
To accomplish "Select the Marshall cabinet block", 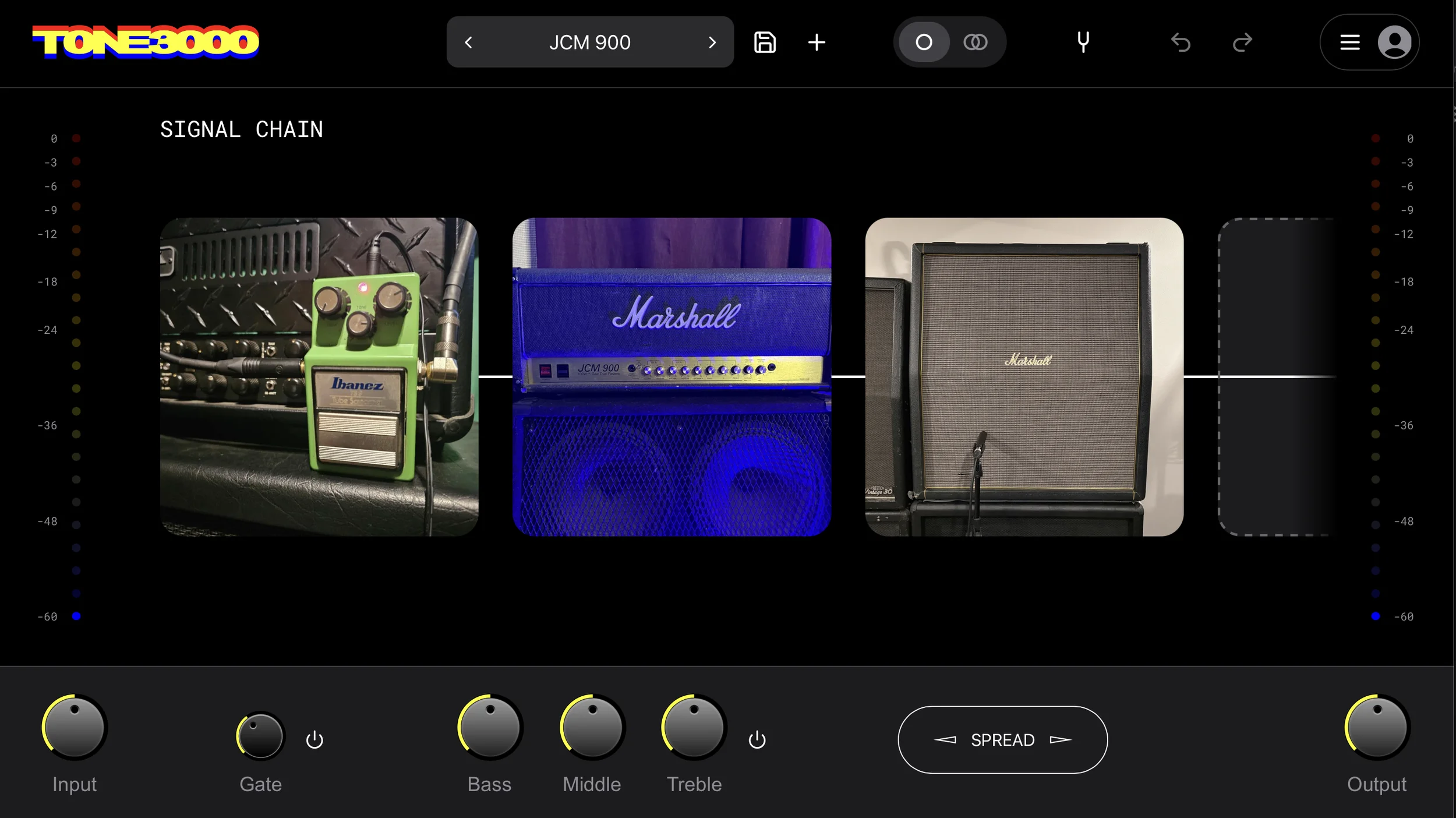I will click(1024, 377).
